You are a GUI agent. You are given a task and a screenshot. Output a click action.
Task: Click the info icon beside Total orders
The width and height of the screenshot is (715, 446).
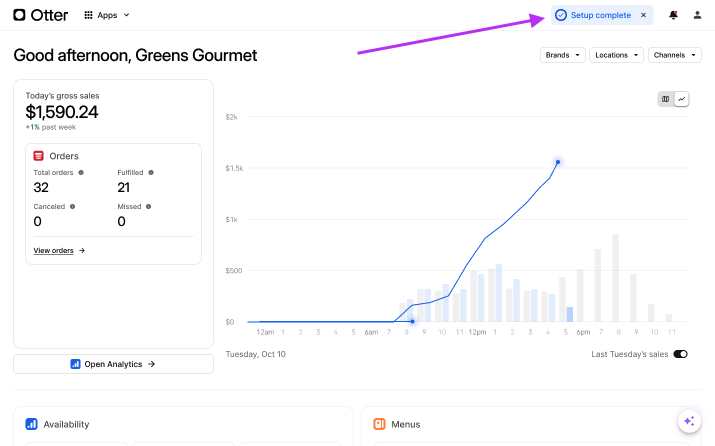(81, 172)
